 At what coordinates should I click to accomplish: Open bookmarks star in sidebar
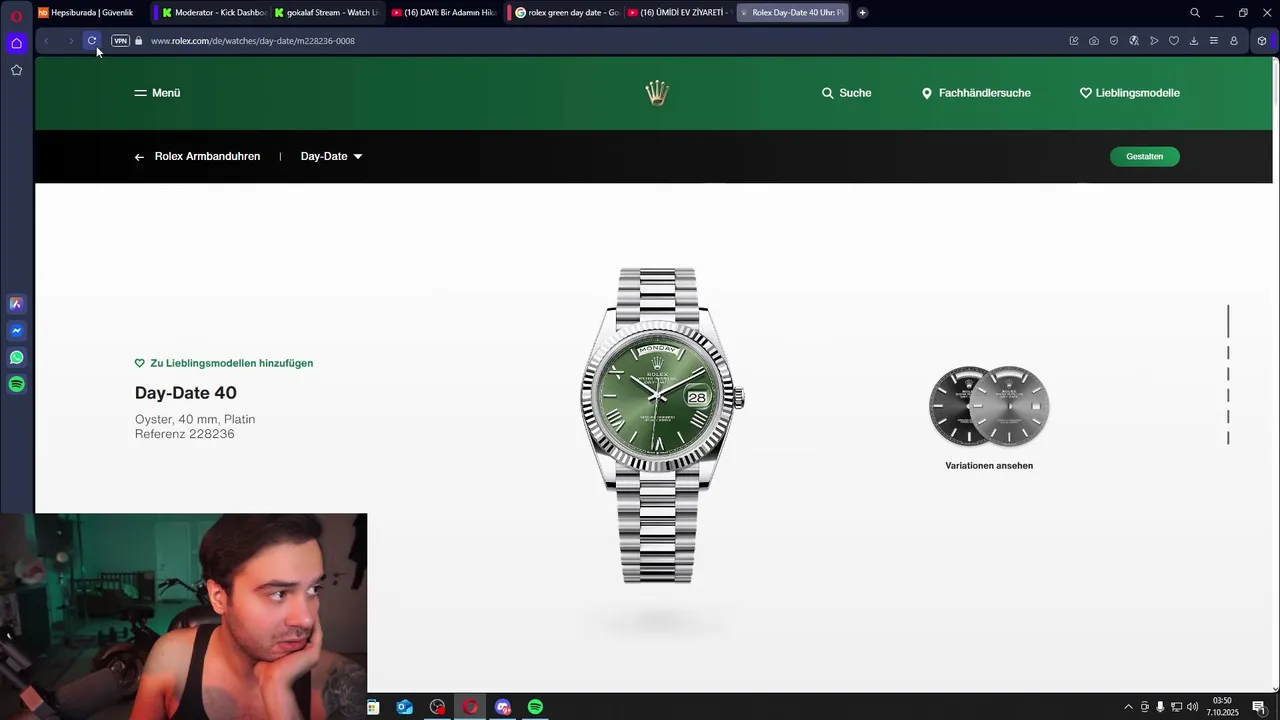(16, 70)
